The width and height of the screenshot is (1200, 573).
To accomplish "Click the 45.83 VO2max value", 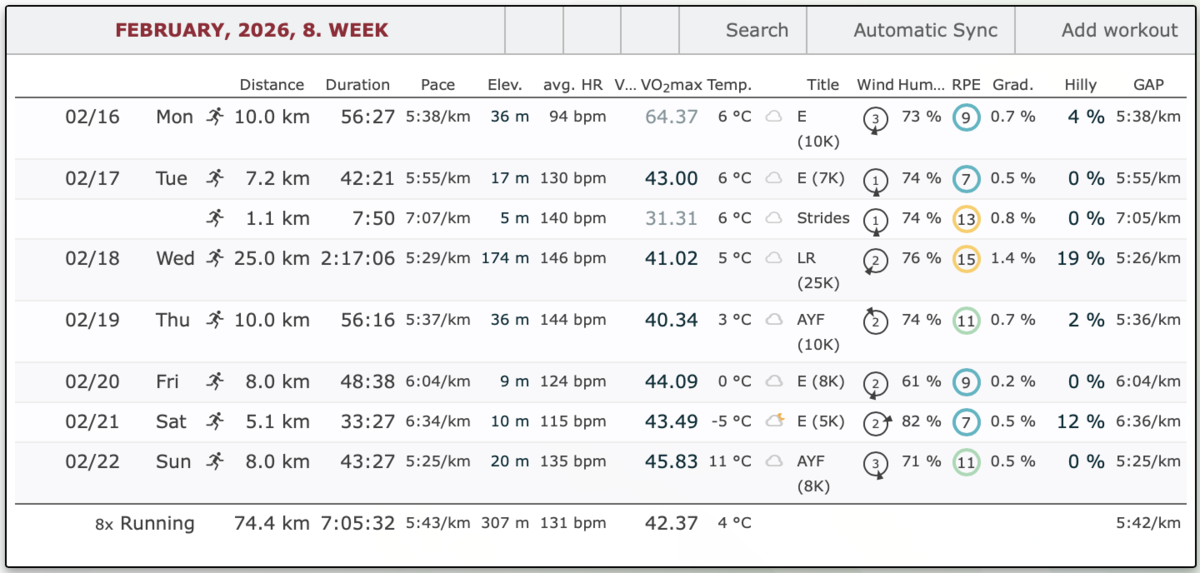I will coord(671,461).
